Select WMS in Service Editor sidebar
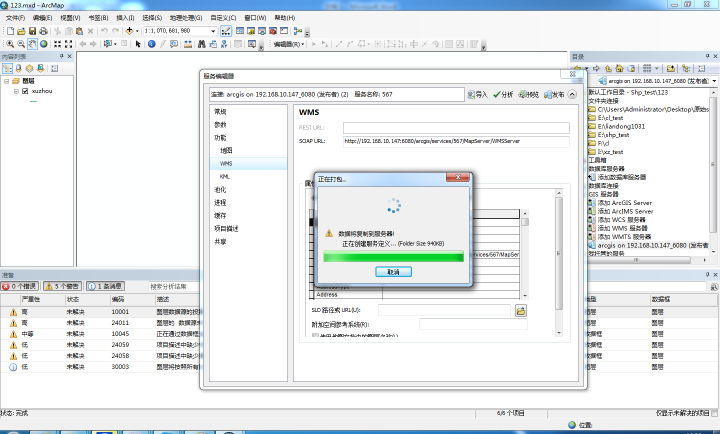Viewport: 720px width, 434px height. pos(248,163)
